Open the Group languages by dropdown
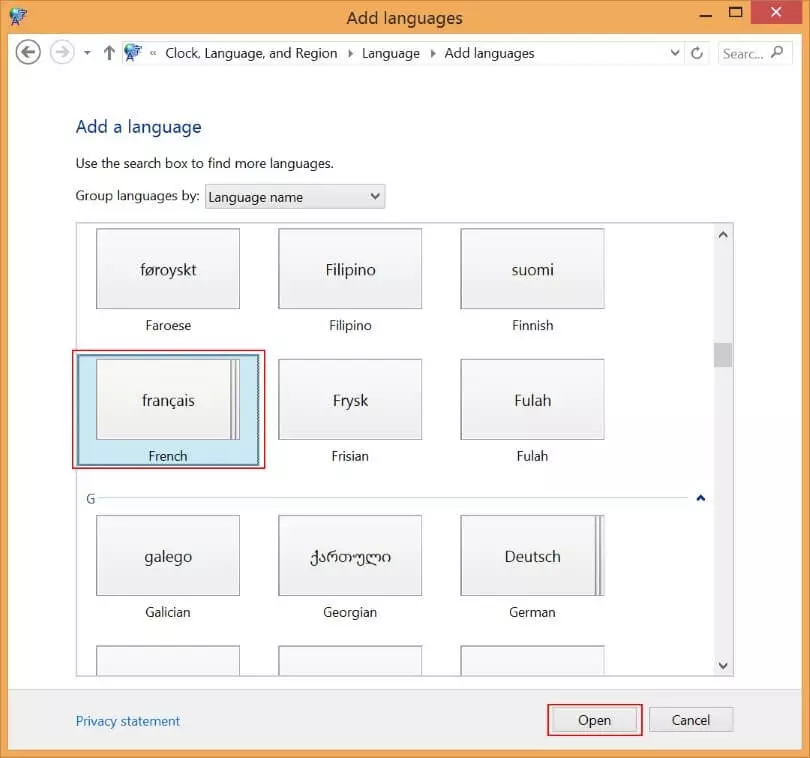 (x=295, y=196)
